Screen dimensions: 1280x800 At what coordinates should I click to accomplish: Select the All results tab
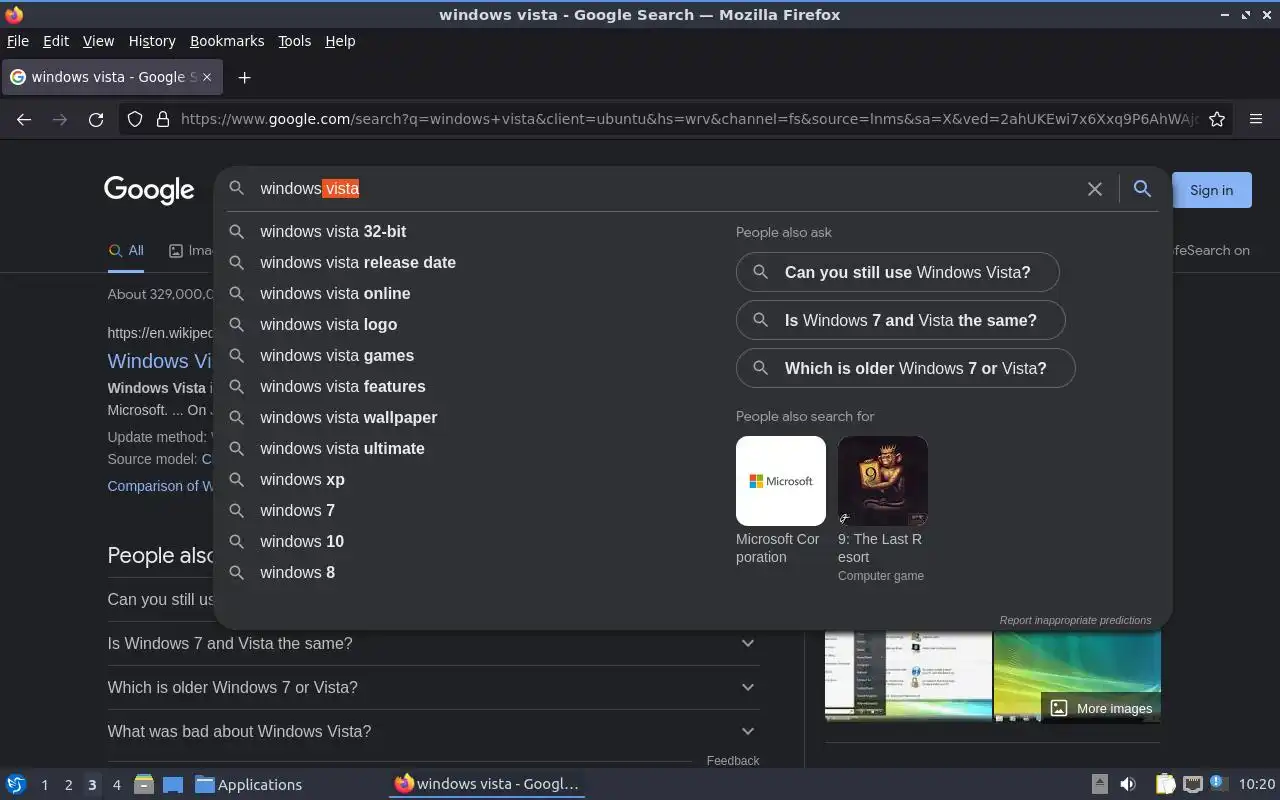tap(126, 251)
